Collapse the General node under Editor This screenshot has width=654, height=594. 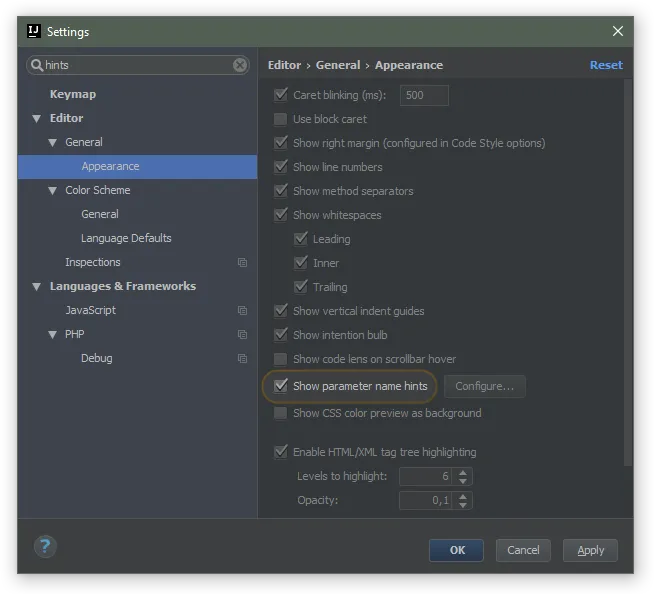coord(53,143)
